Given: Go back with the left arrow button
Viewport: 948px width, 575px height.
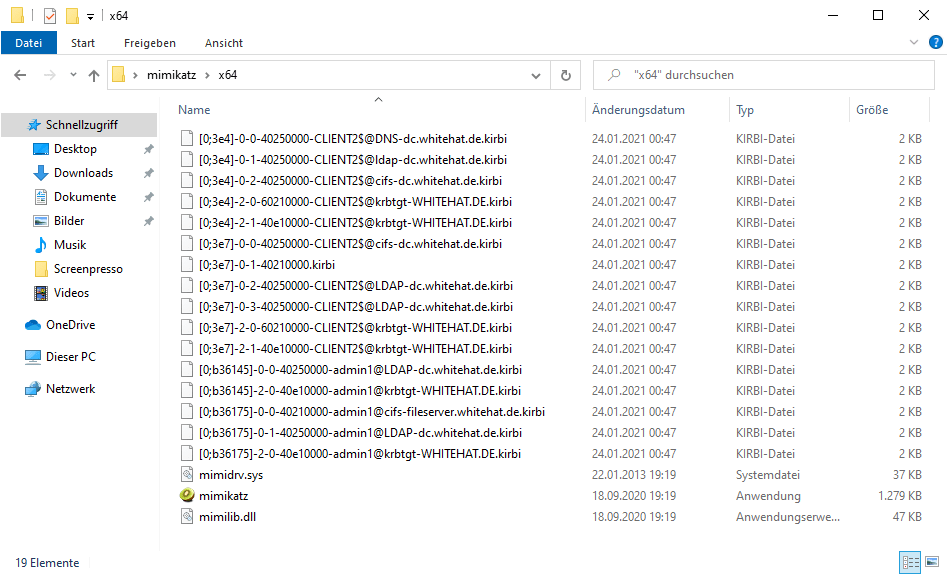Looking at the screenshot, I should (x=21, y=75).
